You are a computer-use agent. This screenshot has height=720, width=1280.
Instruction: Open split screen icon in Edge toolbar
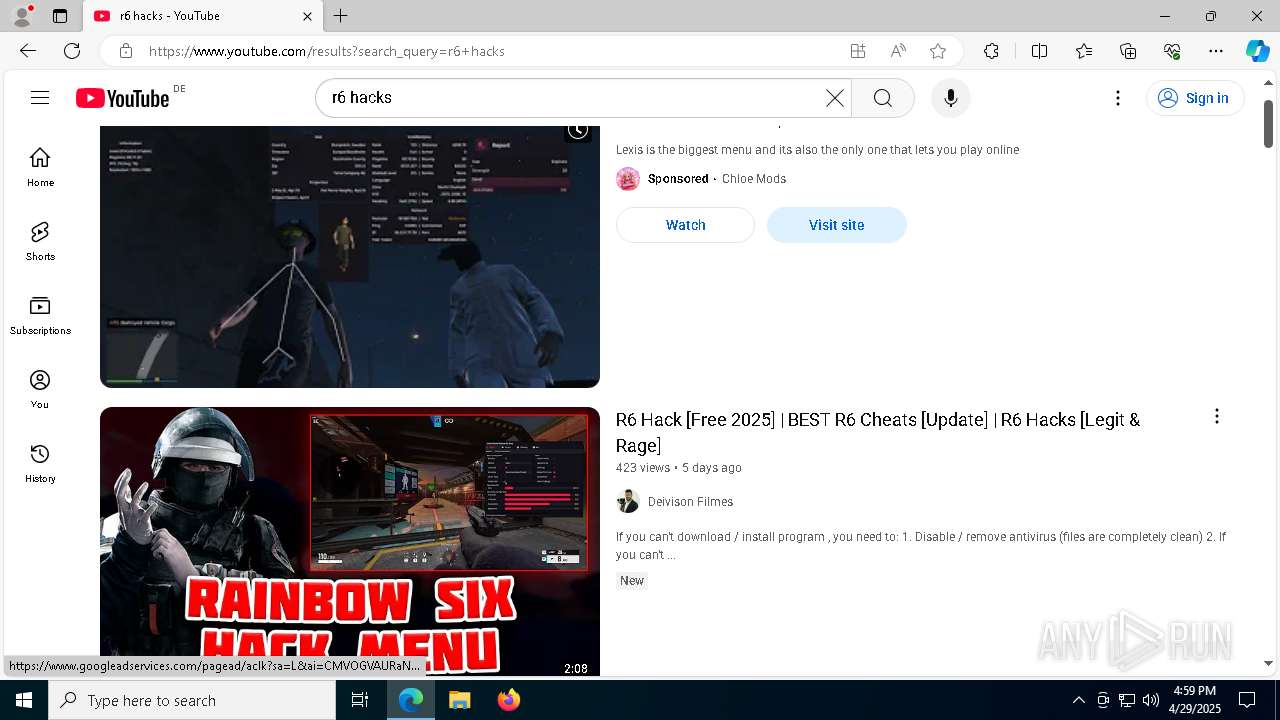coord(1039,51)
